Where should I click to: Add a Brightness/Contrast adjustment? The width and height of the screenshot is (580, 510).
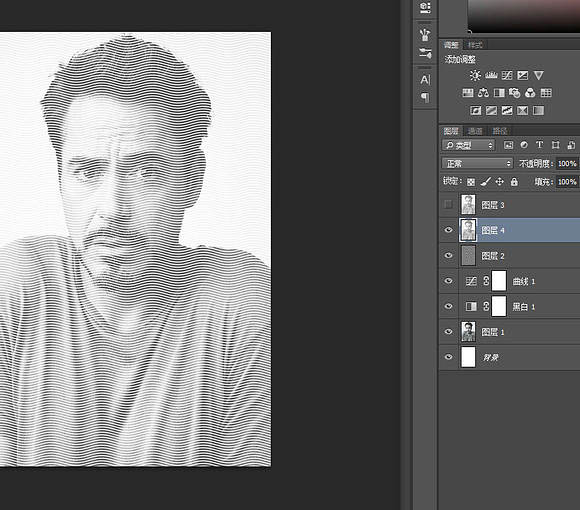(x=475, y=75)
